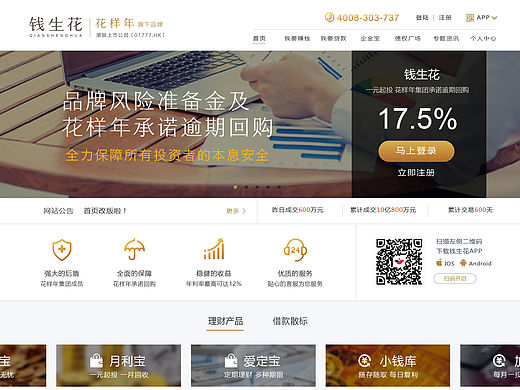Select the third banner carousel dot

coord(257,187)
